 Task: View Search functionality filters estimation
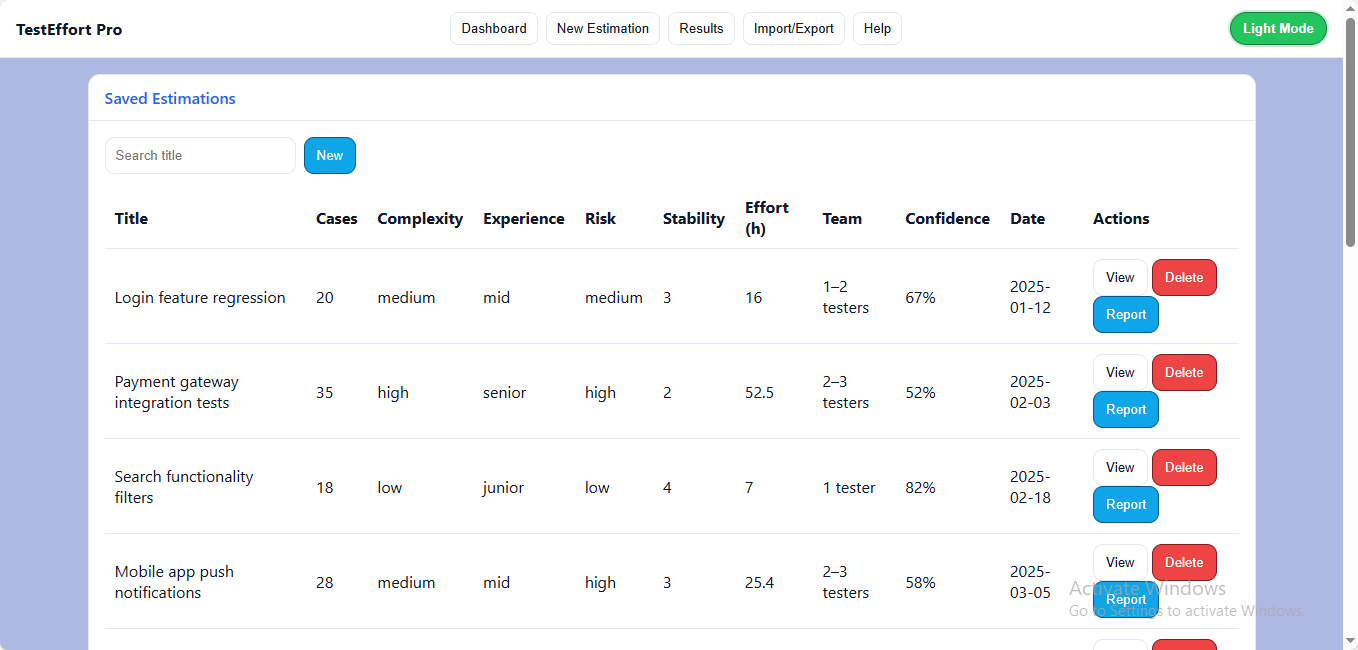pos(1120,468)
